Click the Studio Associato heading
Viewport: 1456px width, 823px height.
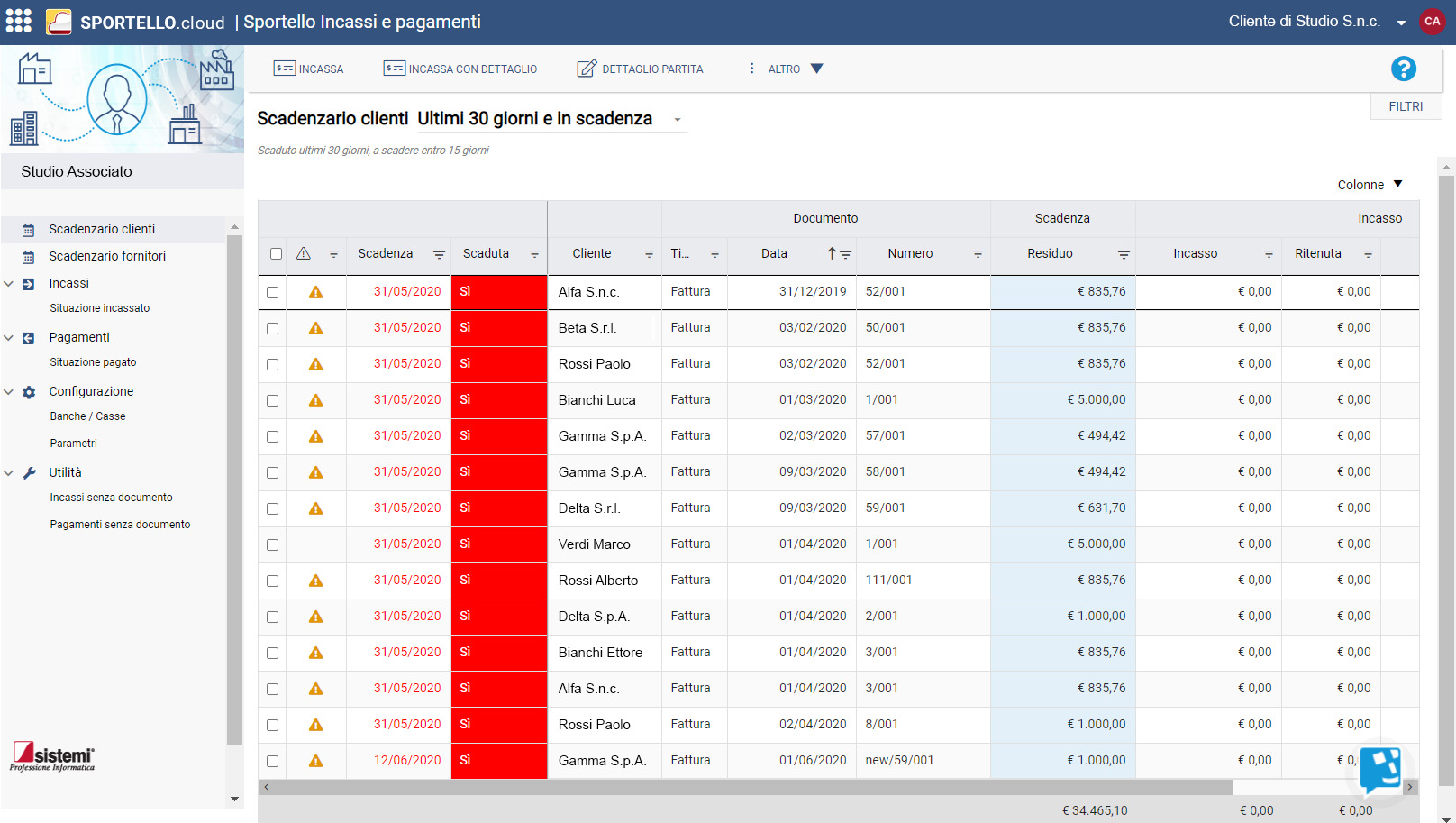(77, 171)
